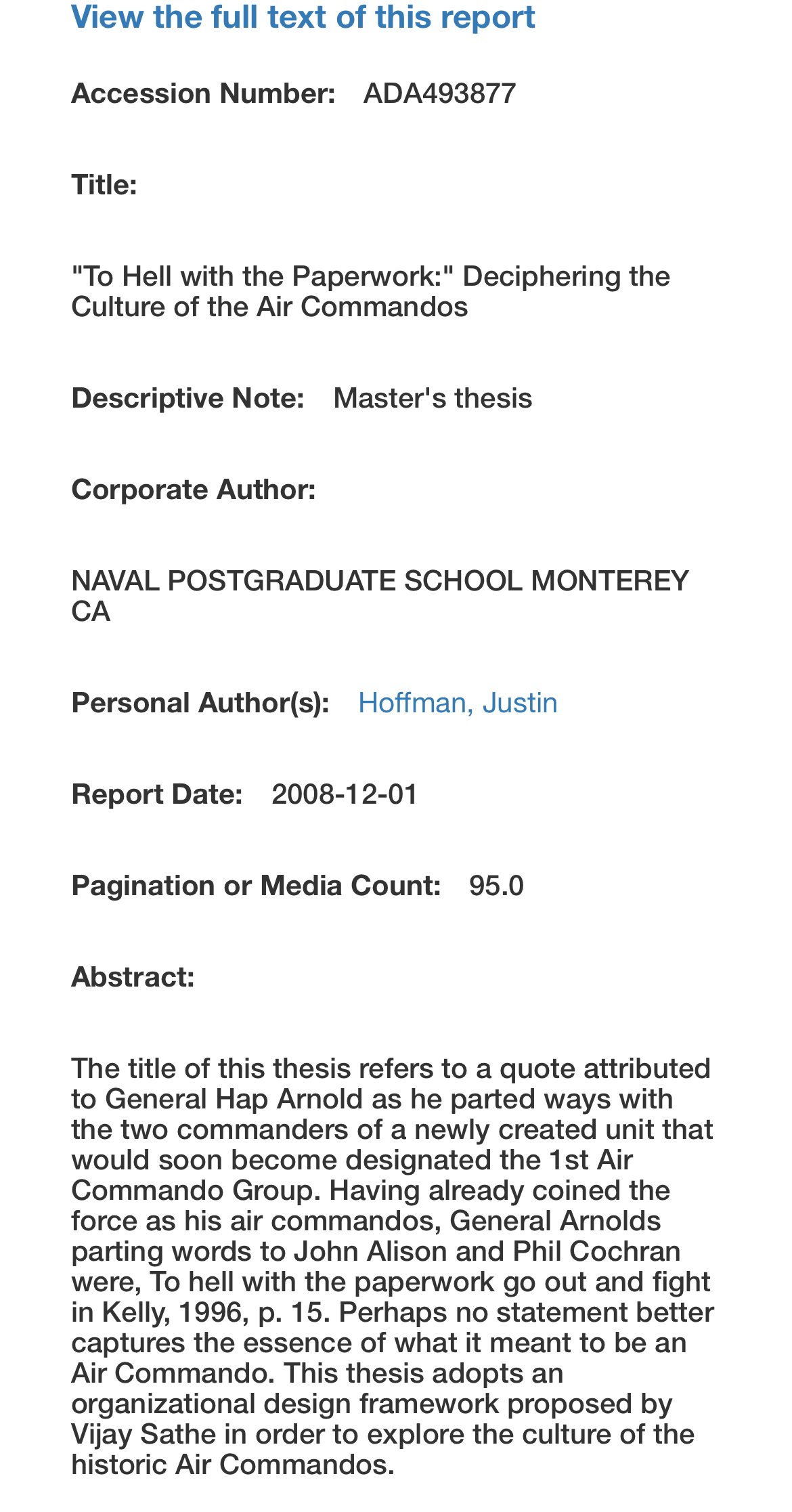Open the 'View the full text of this report' link
Image resolution: width=792 pixels, height=1512 pixels.
303,17
